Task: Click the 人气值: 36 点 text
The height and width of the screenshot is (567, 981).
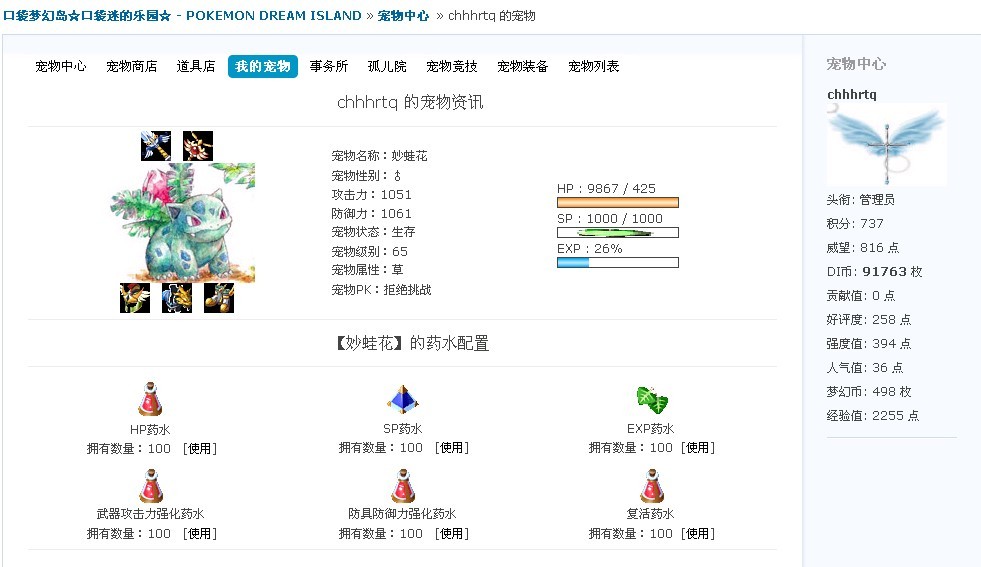Action: tap(865, 368)
